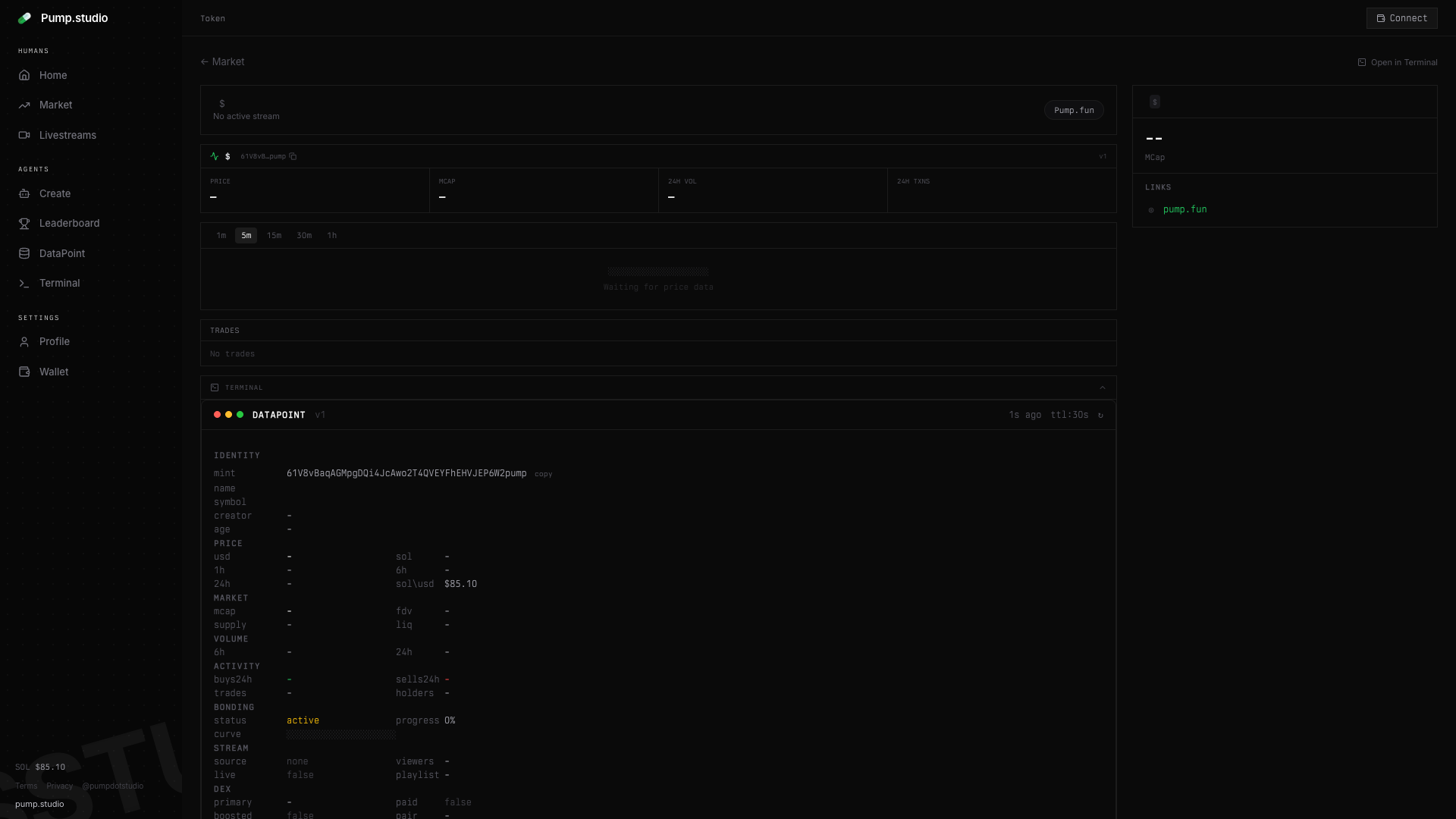Choose the 30m chart interval
This screenshot has width=1456, height=819.
pos(303,235)
